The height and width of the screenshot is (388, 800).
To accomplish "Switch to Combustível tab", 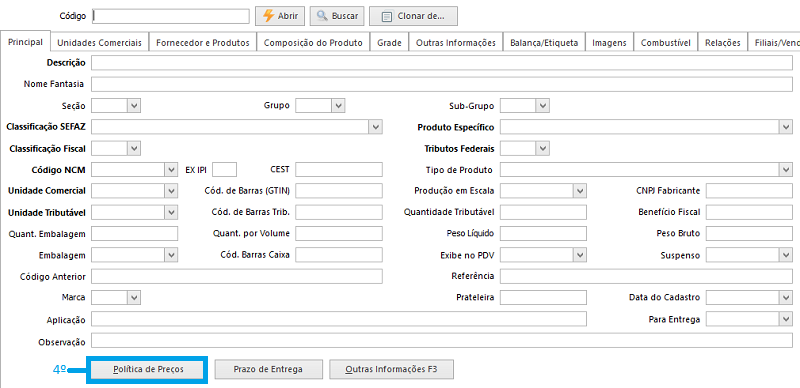I will pos(665,43).
